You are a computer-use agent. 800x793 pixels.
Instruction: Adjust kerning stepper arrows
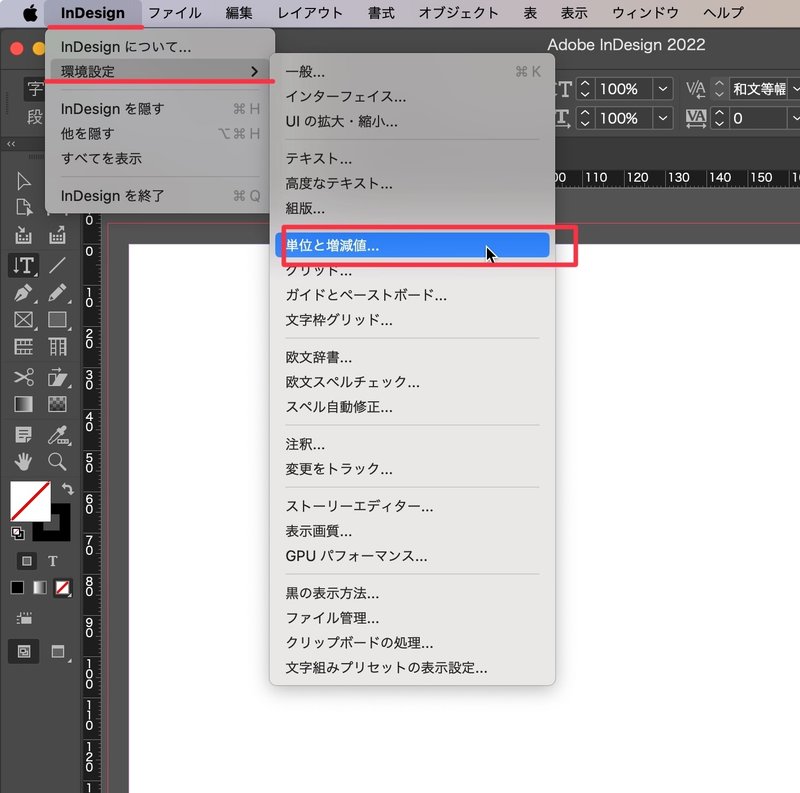[x=719, y=89]
